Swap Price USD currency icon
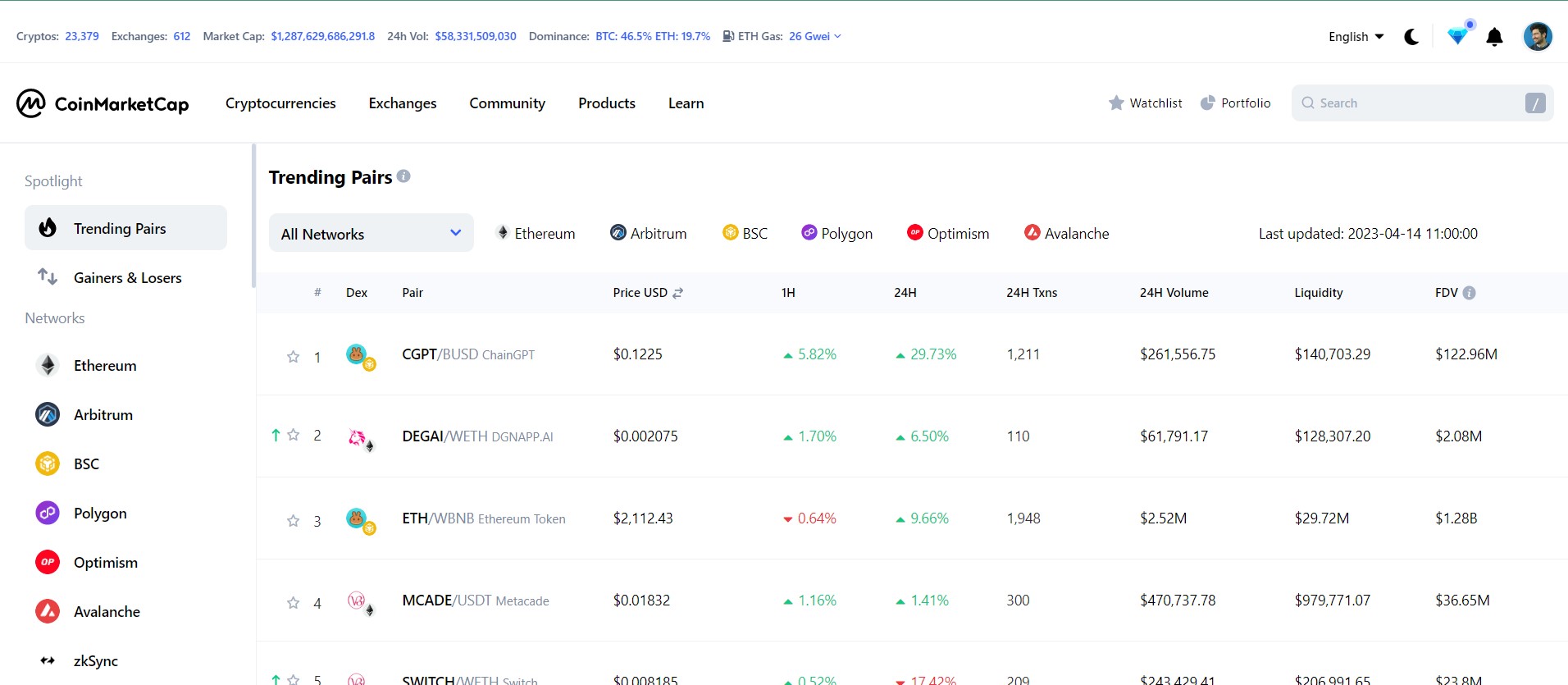 (678, 293)
